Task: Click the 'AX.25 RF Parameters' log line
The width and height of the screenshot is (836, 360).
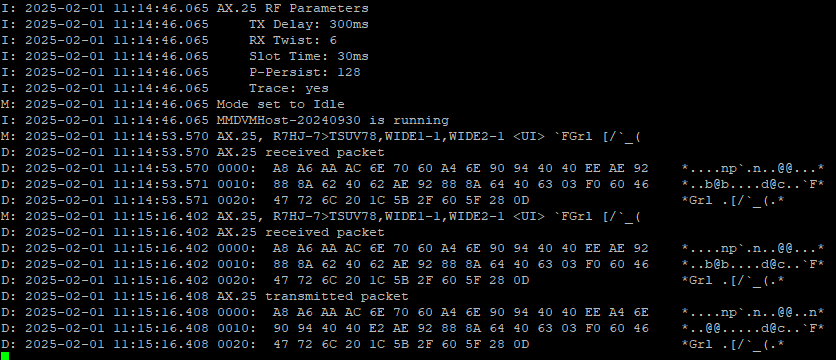Action: coord(185,9)
